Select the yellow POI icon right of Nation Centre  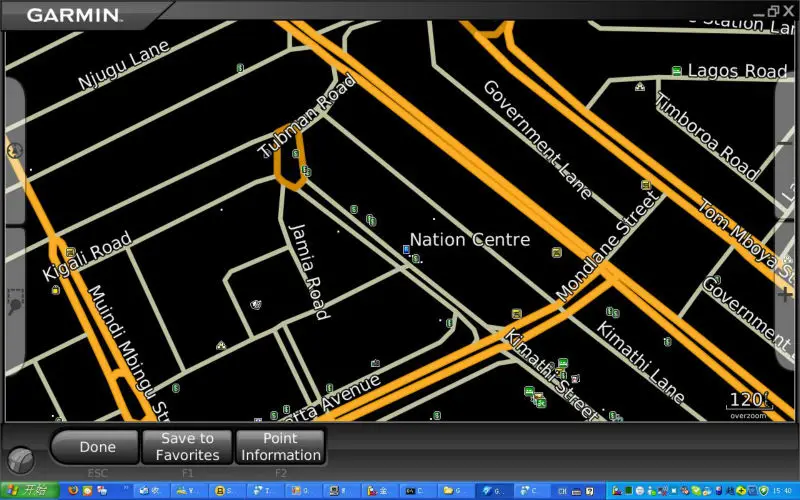pyautogui.click(x=557, y=252)
